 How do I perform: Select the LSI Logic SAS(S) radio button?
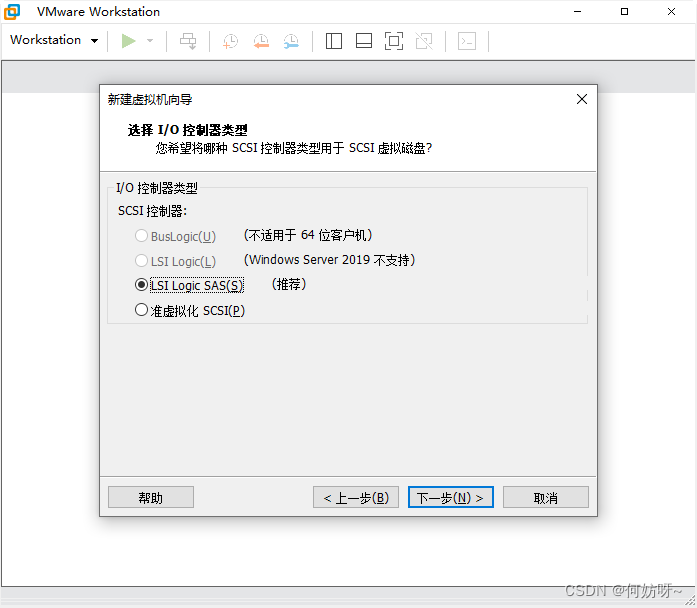pyautogui.click(x=141, y=285)
